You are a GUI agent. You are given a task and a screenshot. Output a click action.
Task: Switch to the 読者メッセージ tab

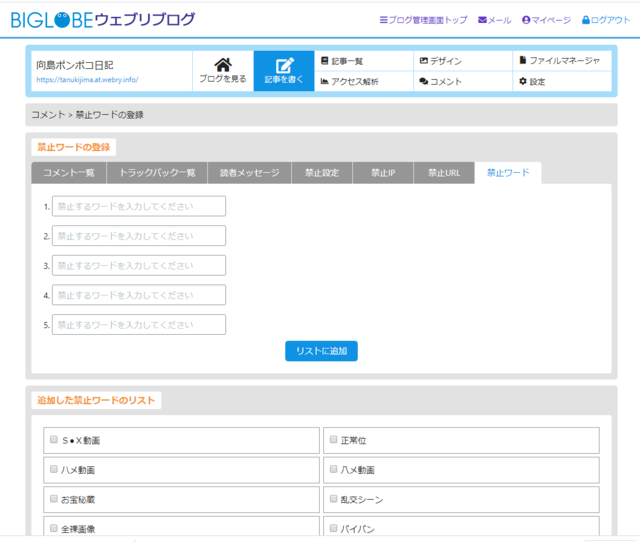pos(249,173)
